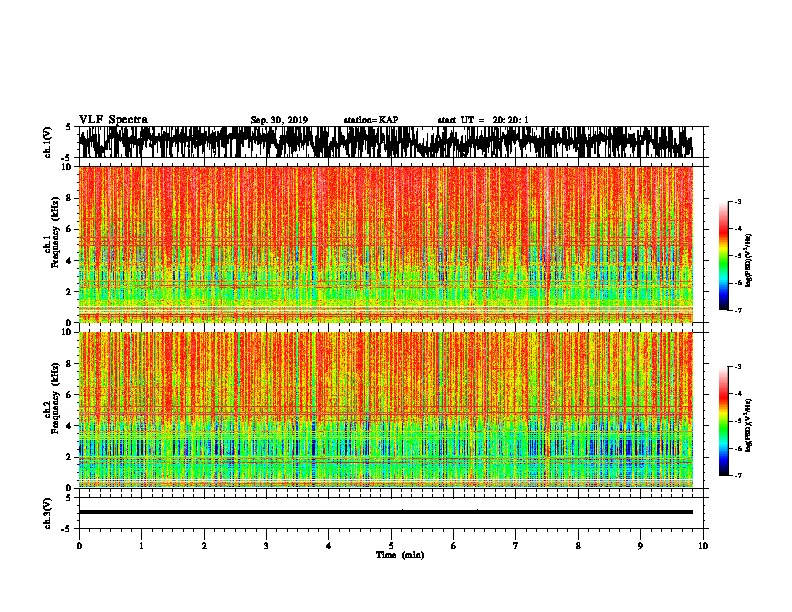Click inside the ch.1 spectrogram panel
Screen dimensions: 792x612
pyautogui.click(x=385, y=244)
